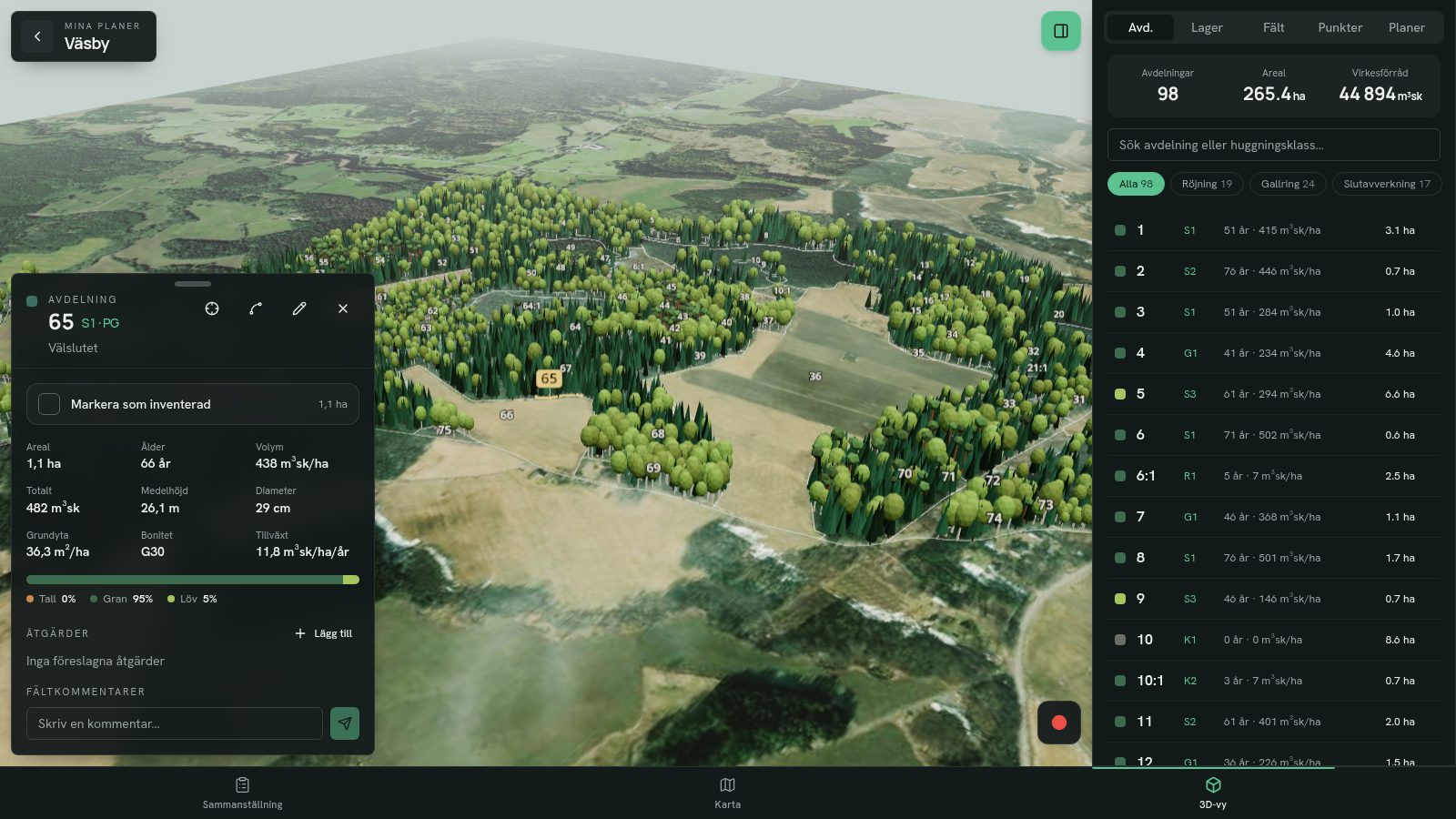1456x819 pixels.
Task: Filter list by Slutavverkning 17 chip
Action: (1387, 184)
